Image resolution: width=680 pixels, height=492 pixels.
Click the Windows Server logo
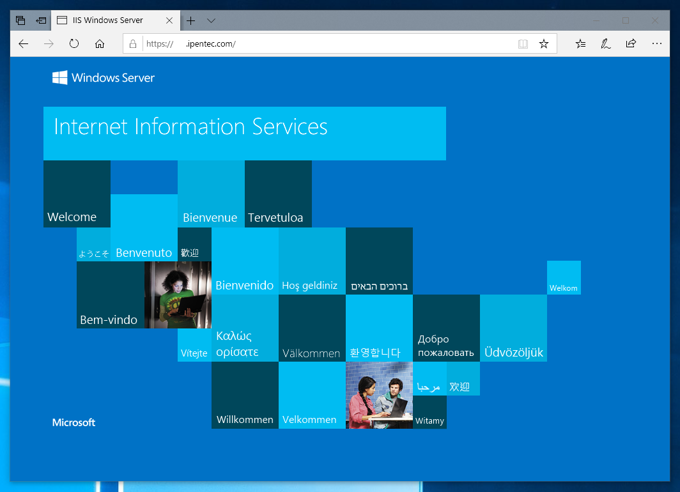[60, 78]
